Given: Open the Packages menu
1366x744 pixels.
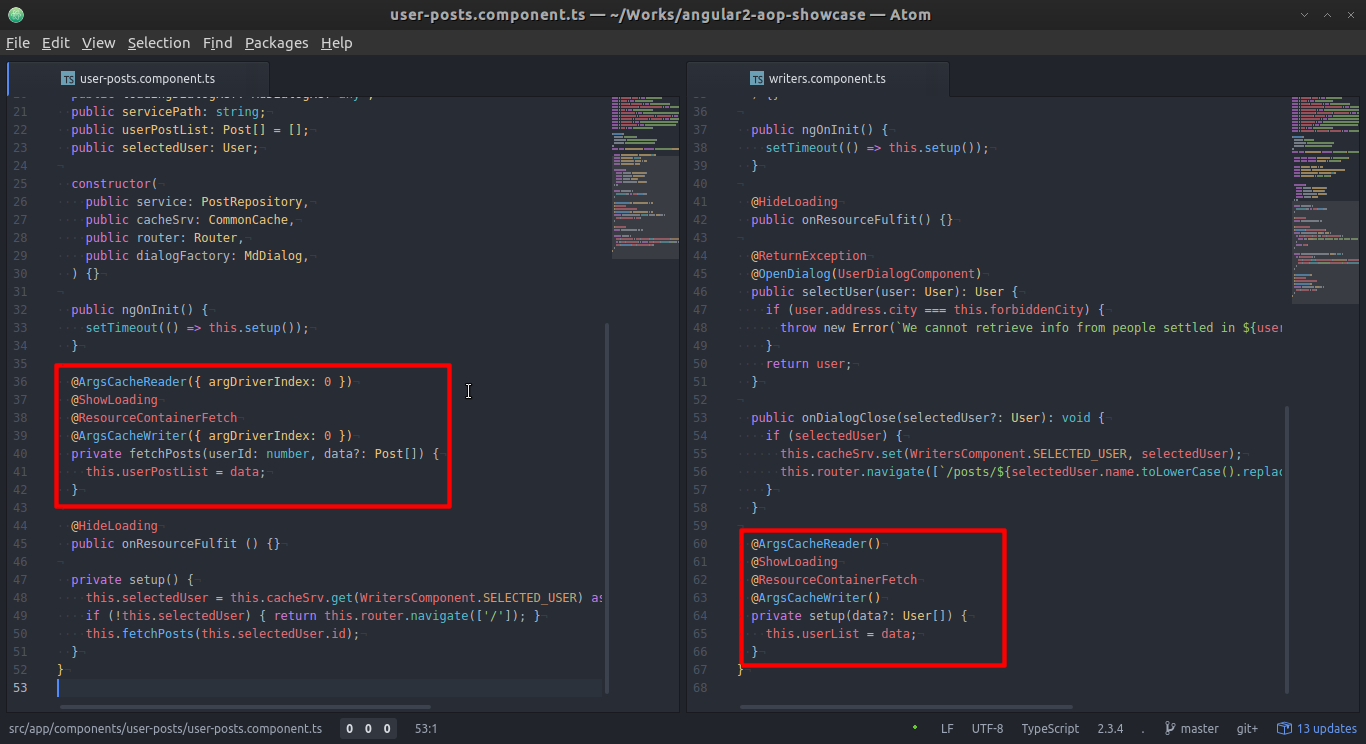Looking at the screenshot, I should click(x=276, y=43).
